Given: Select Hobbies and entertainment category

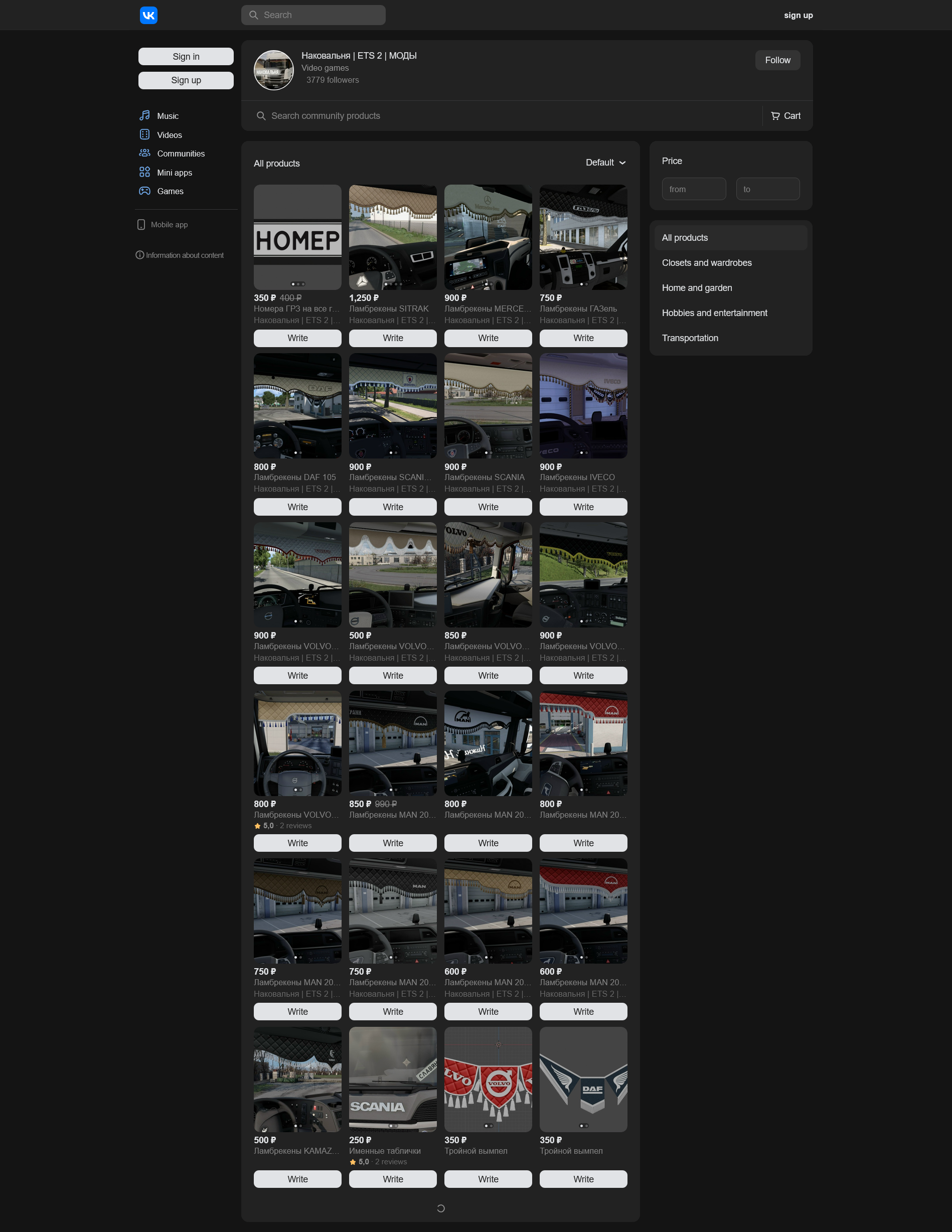Looking at the screenshot, I should click(731, 313).
